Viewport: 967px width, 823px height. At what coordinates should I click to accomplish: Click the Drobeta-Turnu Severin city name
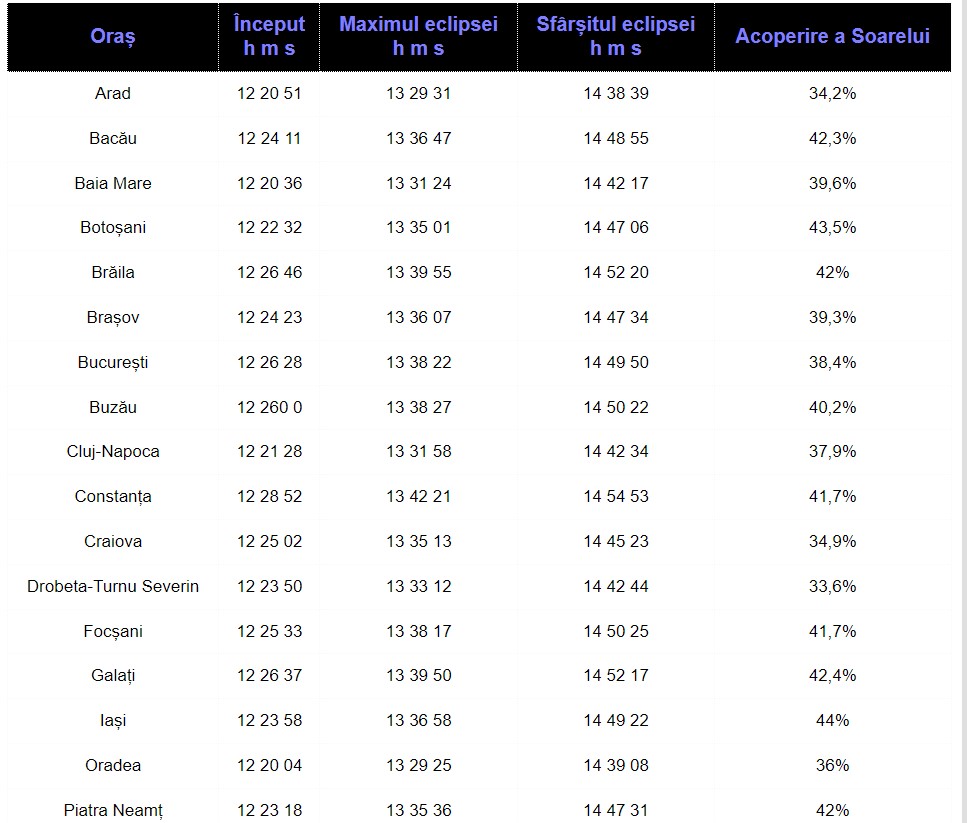pyautogui.click(x=113, y=586)
